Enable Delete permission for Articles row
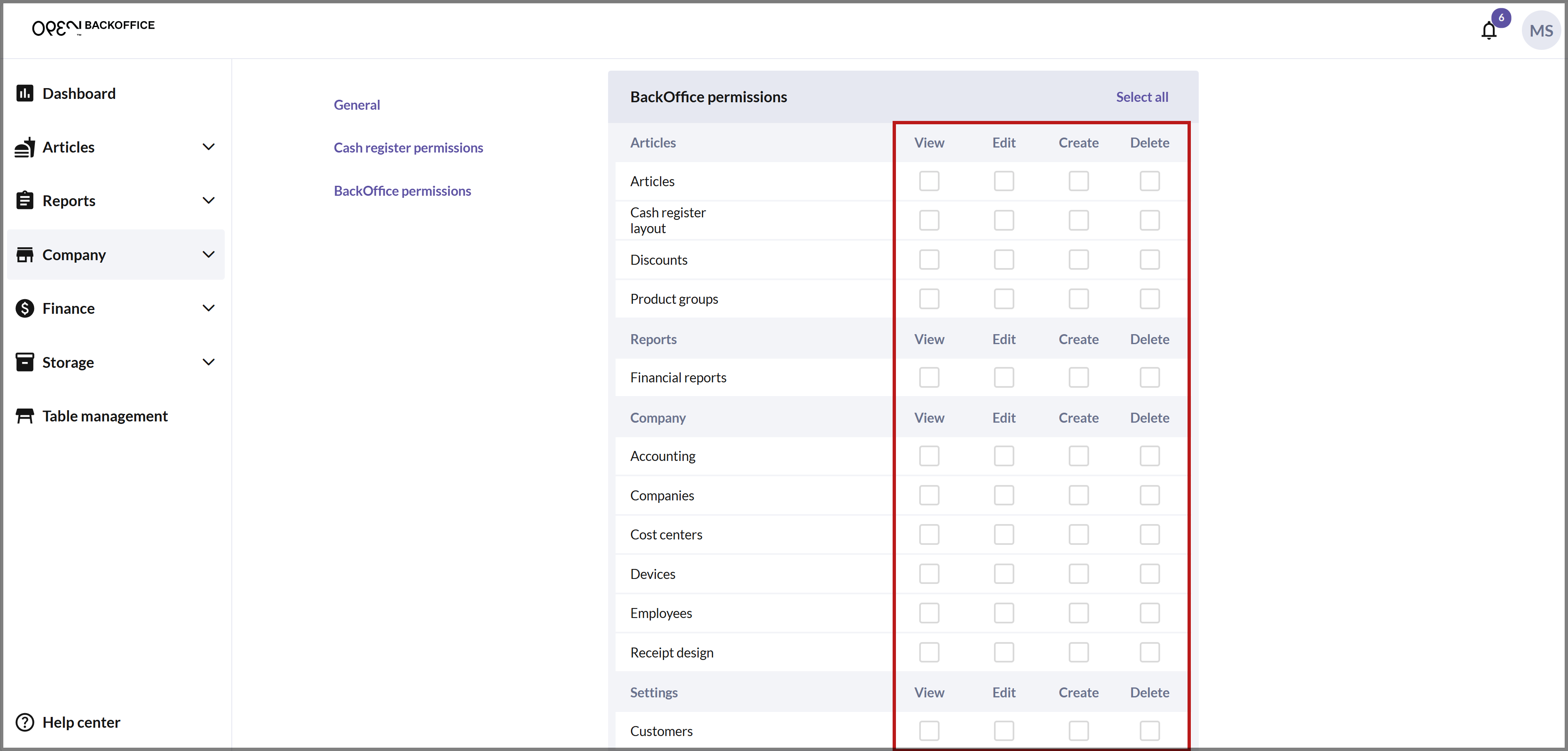The image size is (1568, 751). (1149, 181)
